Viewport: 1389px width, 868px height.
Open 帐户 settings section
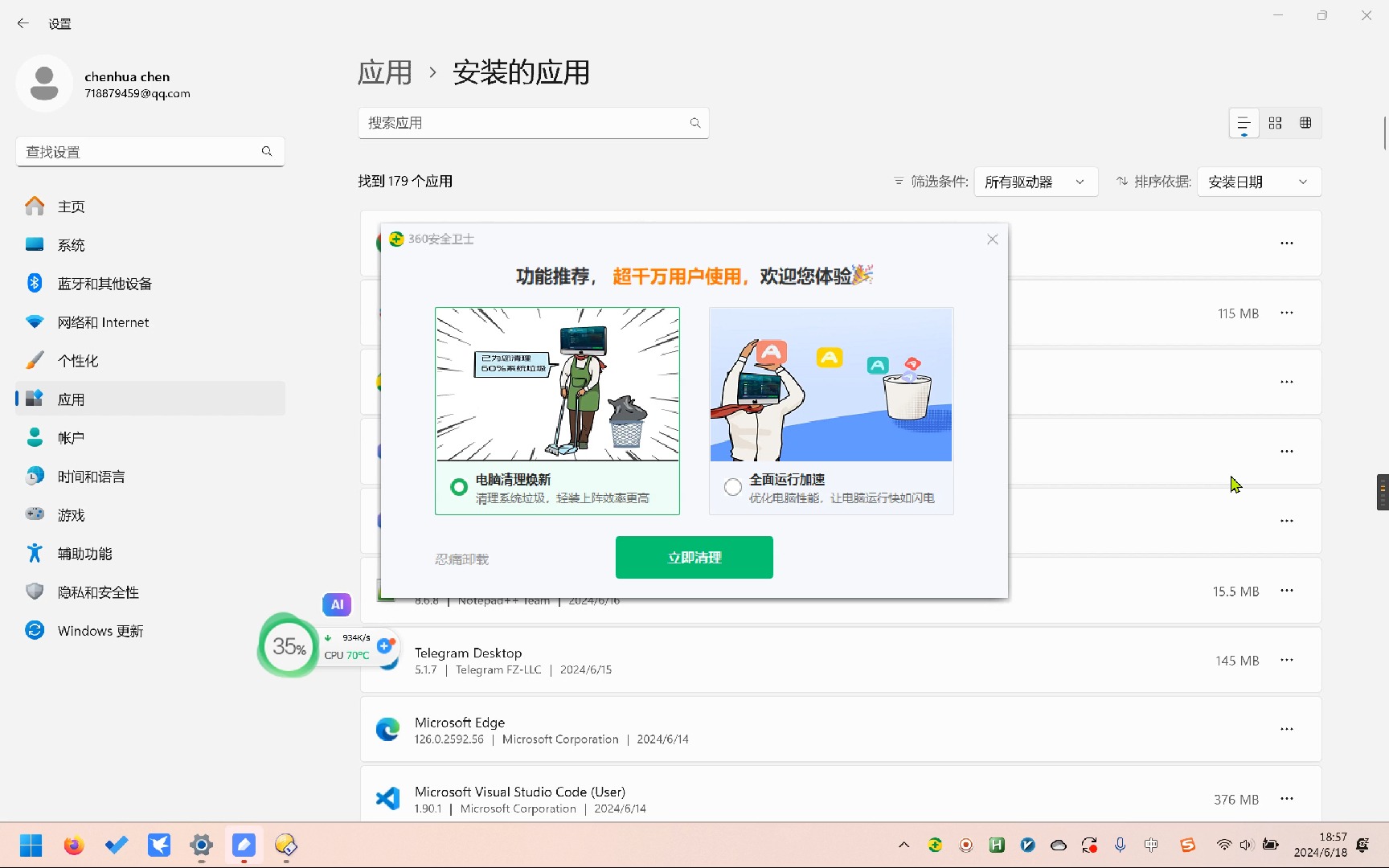[x=150, y=438]
